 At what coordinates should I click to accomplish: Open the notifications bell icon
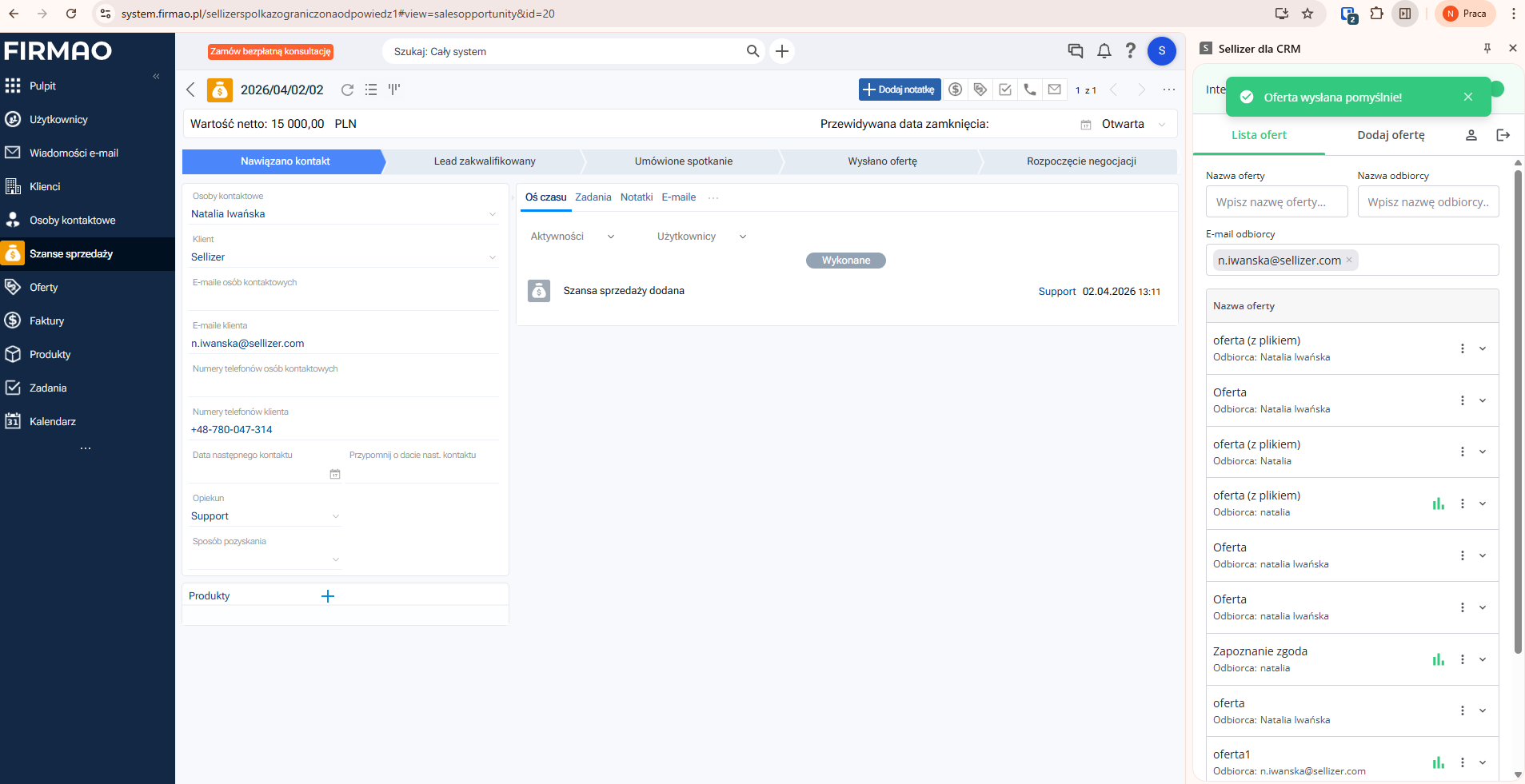pyautogui.click(x=1104, y=51)
